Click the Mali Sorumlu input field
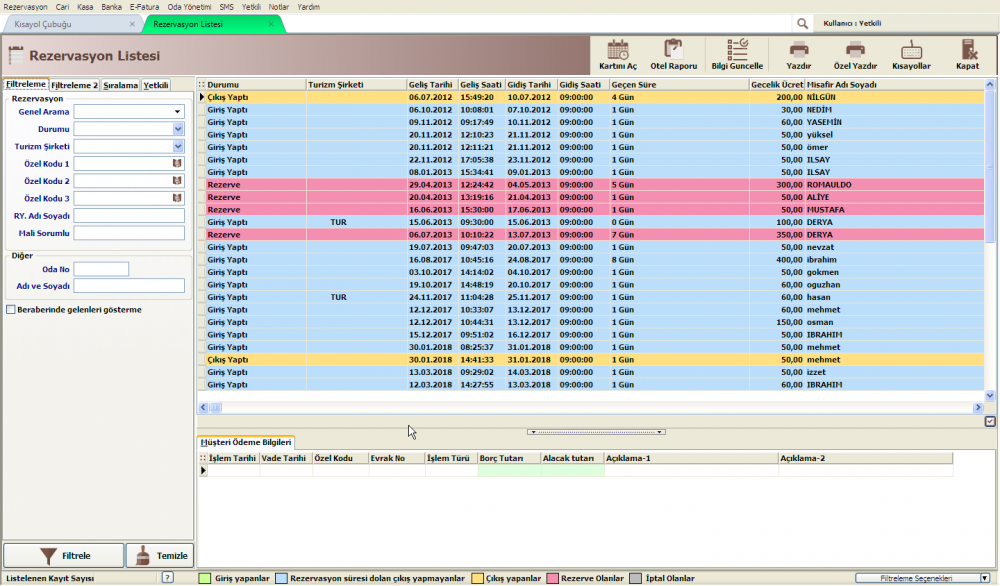This screenshot has width=1000, height=586. 129,233
